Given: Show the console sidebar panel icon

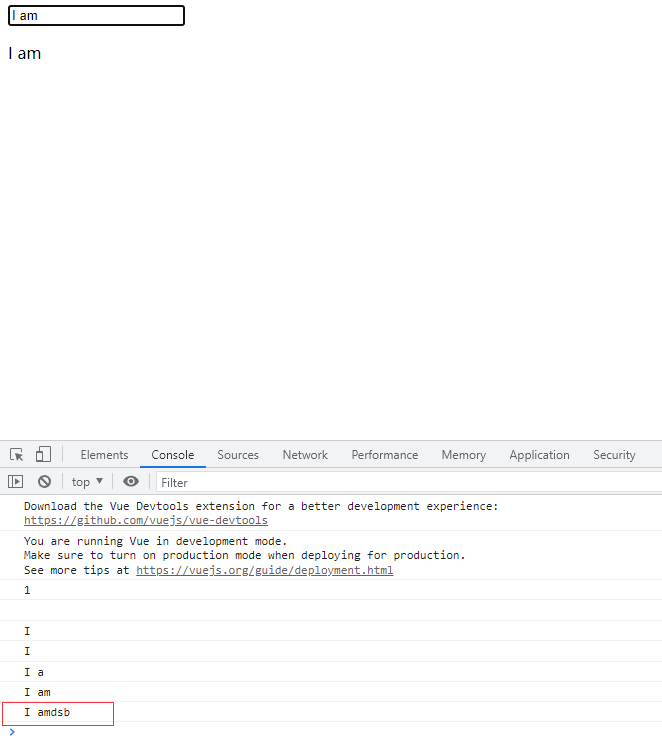Looking at the screenshot, I should coord(16,482).
